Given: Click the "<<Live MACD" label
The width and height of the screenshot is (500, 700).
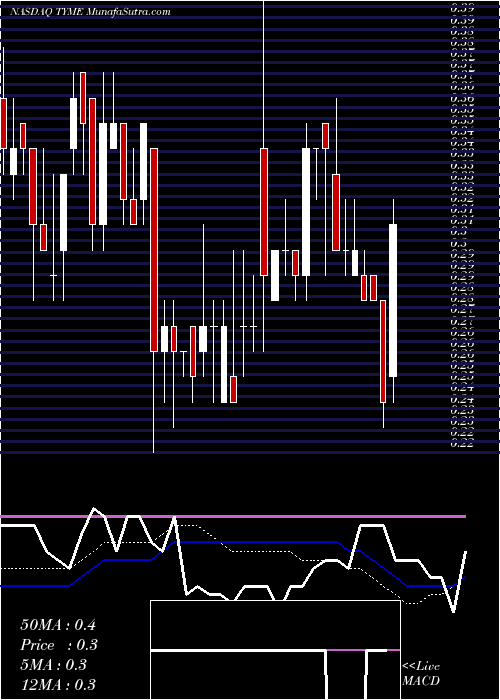Looking at the screenshot, I should click(x=421, y=674).
